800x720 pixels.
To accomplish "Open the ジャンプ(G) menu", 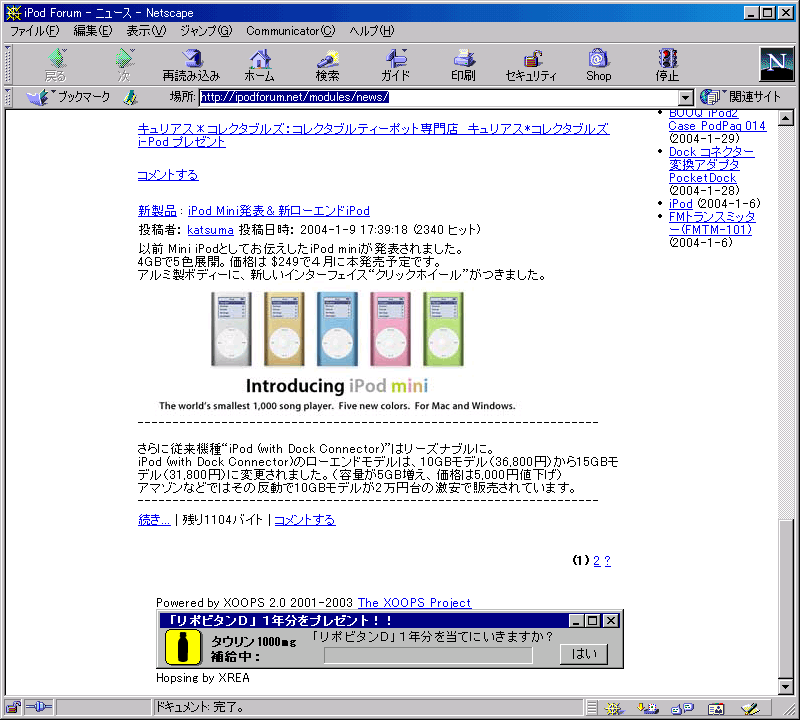I will [206, 31].
